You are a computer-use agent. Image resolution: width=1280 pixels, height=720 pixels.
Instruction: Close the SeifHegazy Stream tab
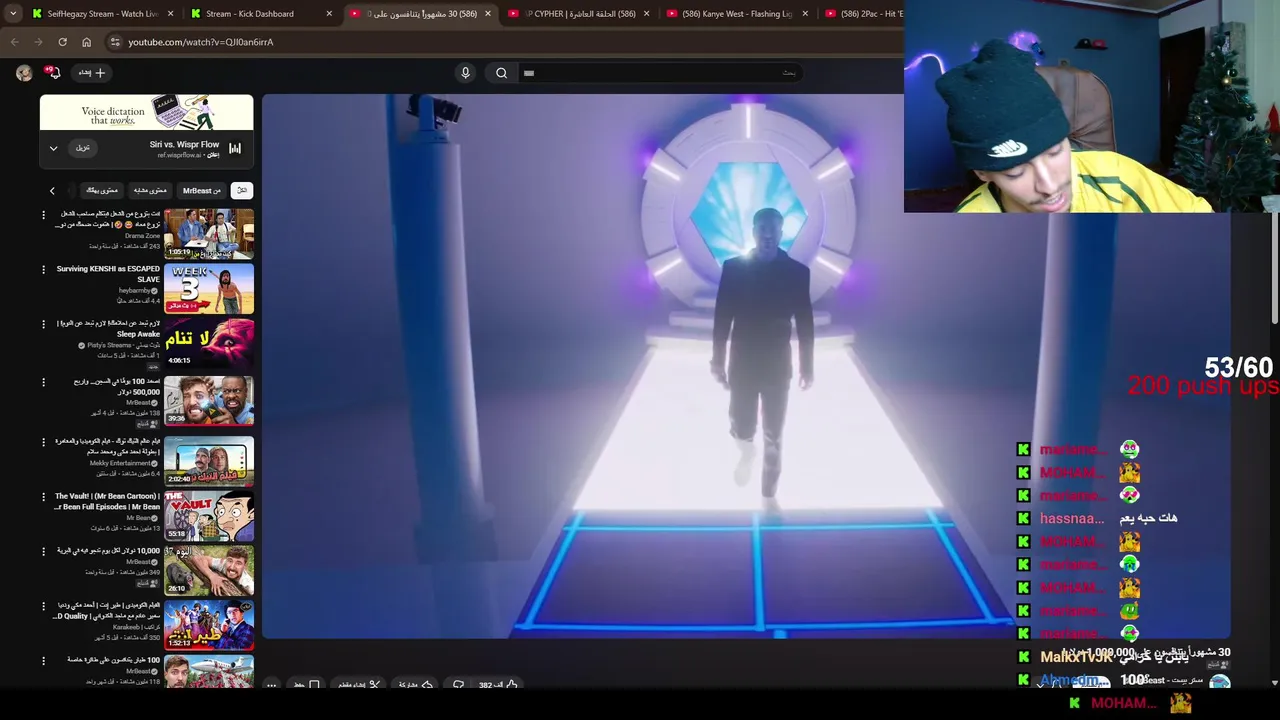pyautogui.click(x=171, y=14)
